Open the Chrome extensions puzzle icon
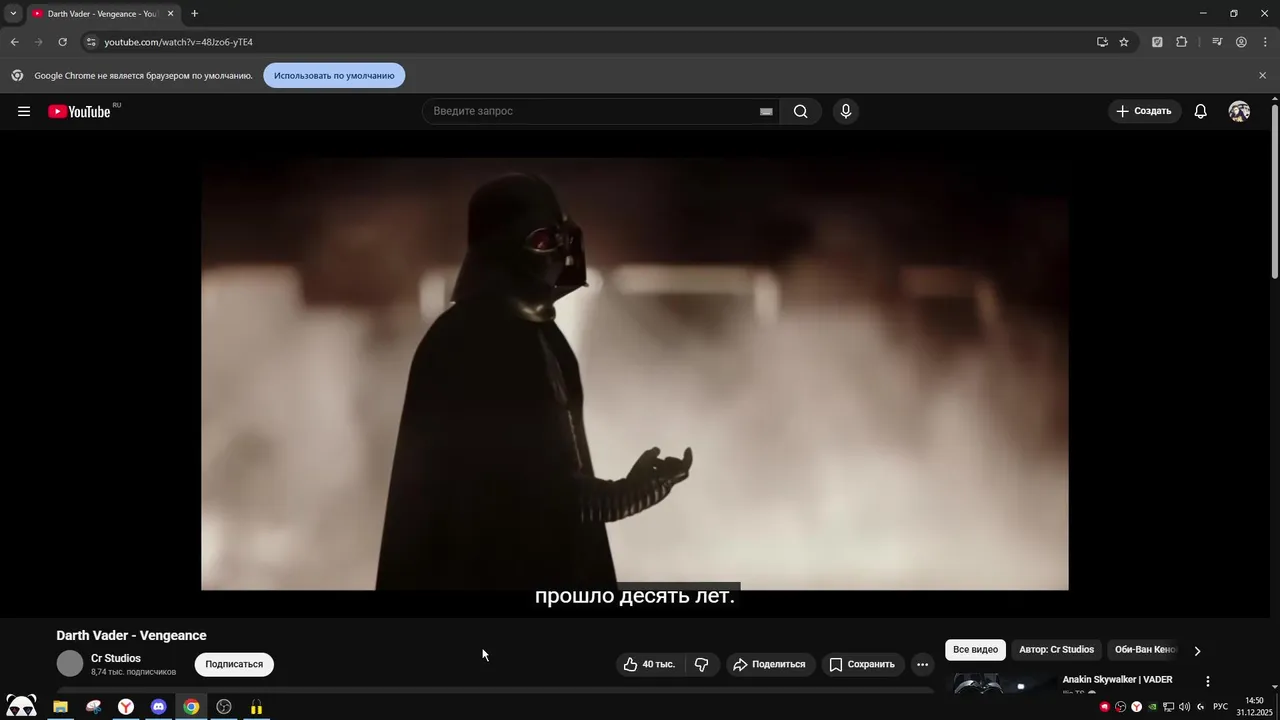 tap(1181, 42)
